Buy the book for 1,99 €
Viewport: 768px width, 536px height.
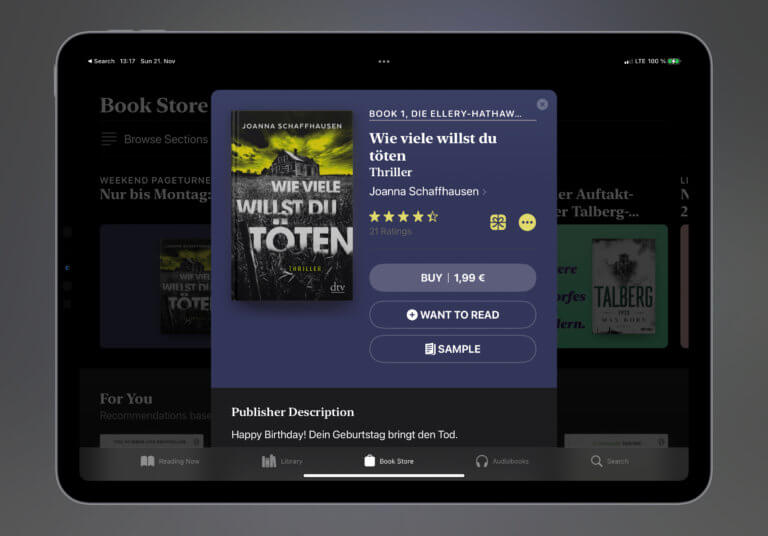452,278
